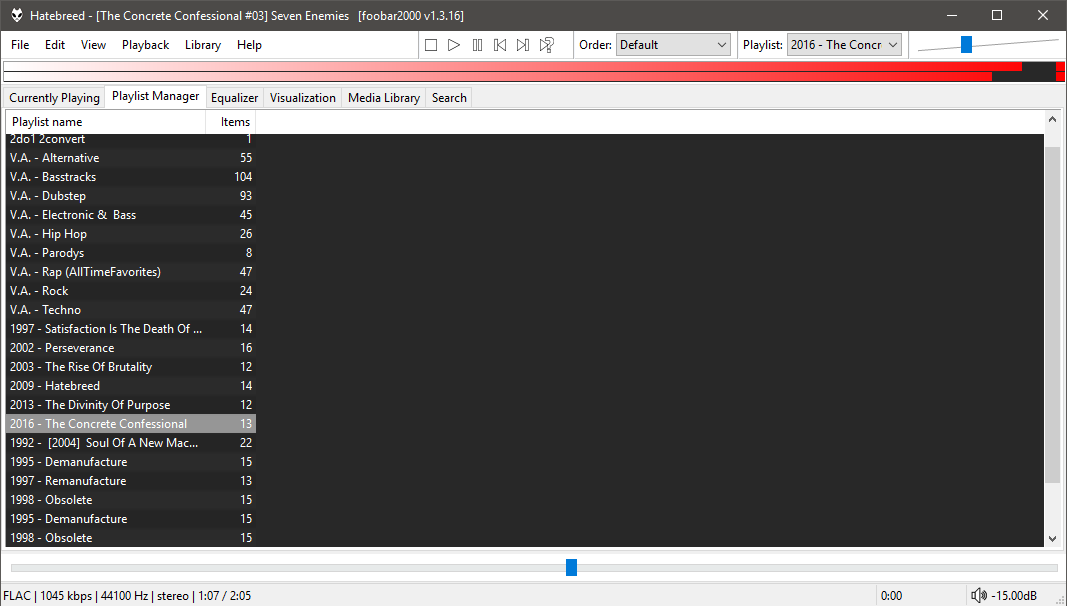Image resolution: width=1067 pixels, height=606 pixels.
Task: Switch to the Equalizer tab
Action: pyautogui.click(x=235, y=98)
